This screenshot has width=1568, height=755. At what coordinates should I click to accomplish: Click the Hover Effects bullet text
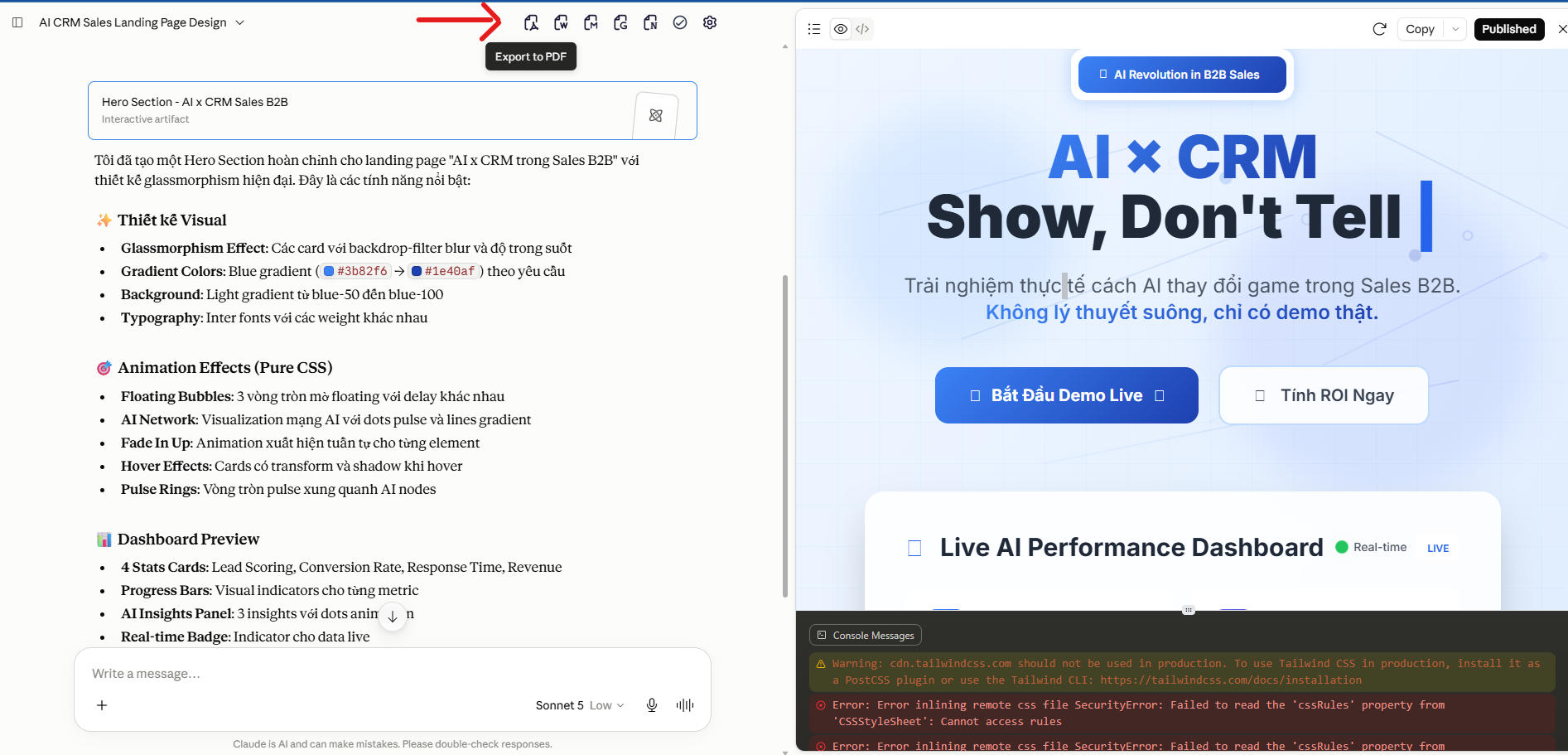(292, 466)
